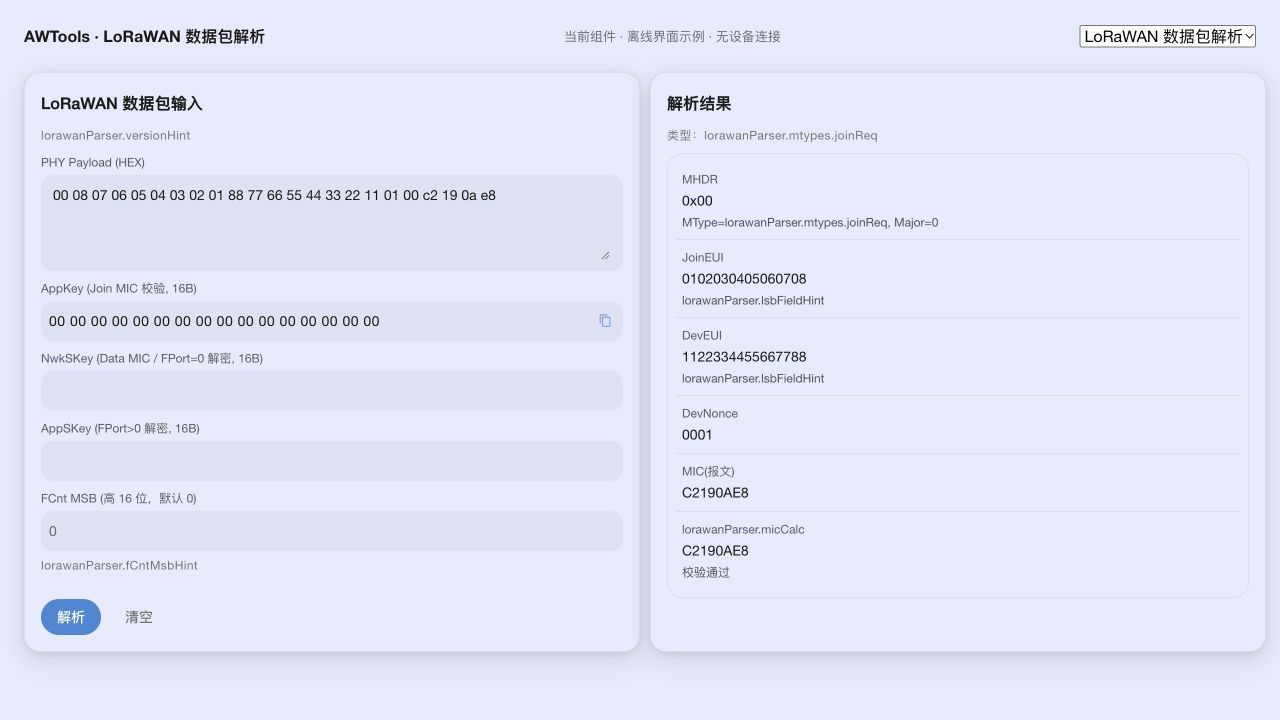This screenshot has height=720, width=1280.
Task: Click the lorawanParser.micCalc label in the results
Action: click(743, 529)
